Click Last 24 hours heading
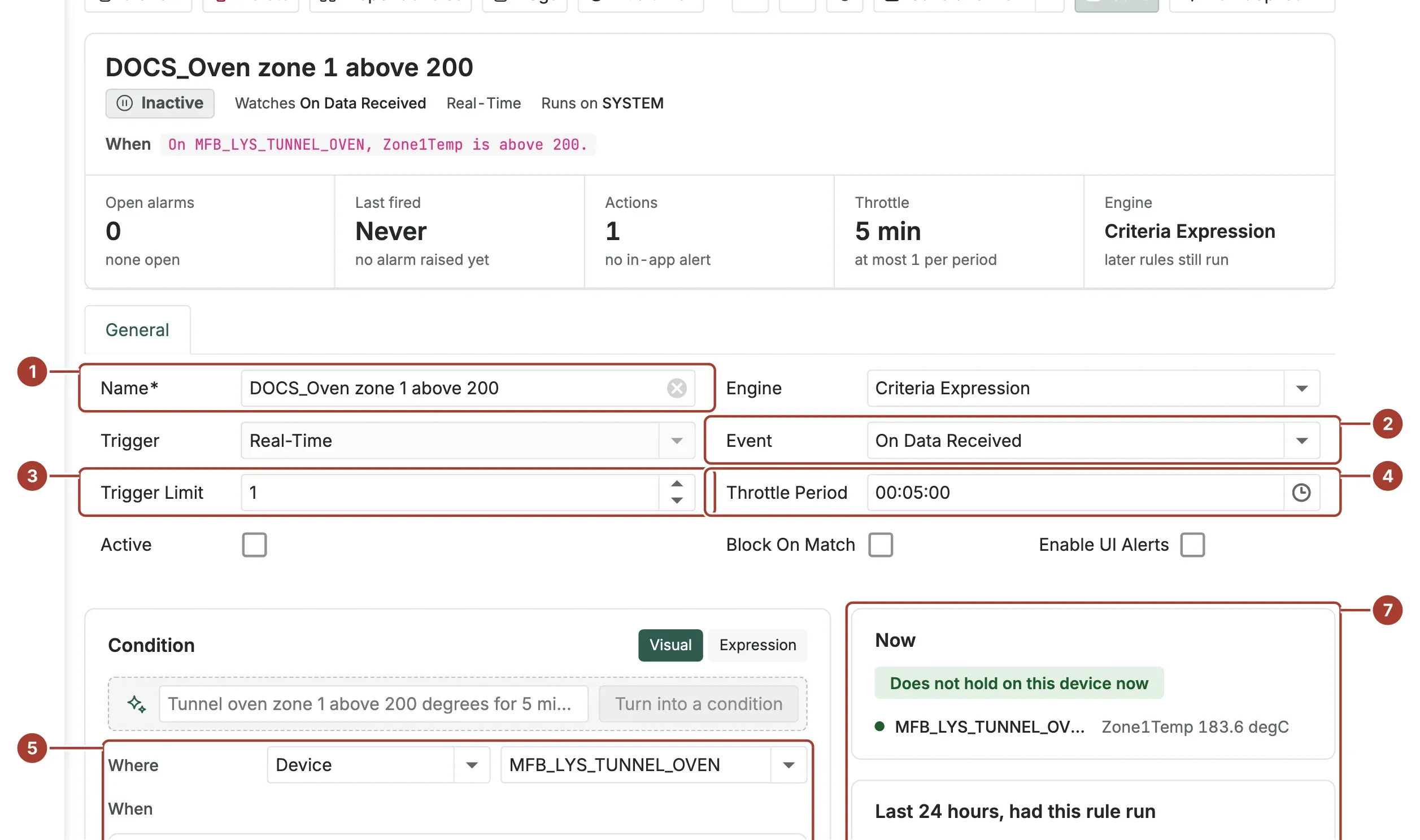 click(x=1014, y=811)
